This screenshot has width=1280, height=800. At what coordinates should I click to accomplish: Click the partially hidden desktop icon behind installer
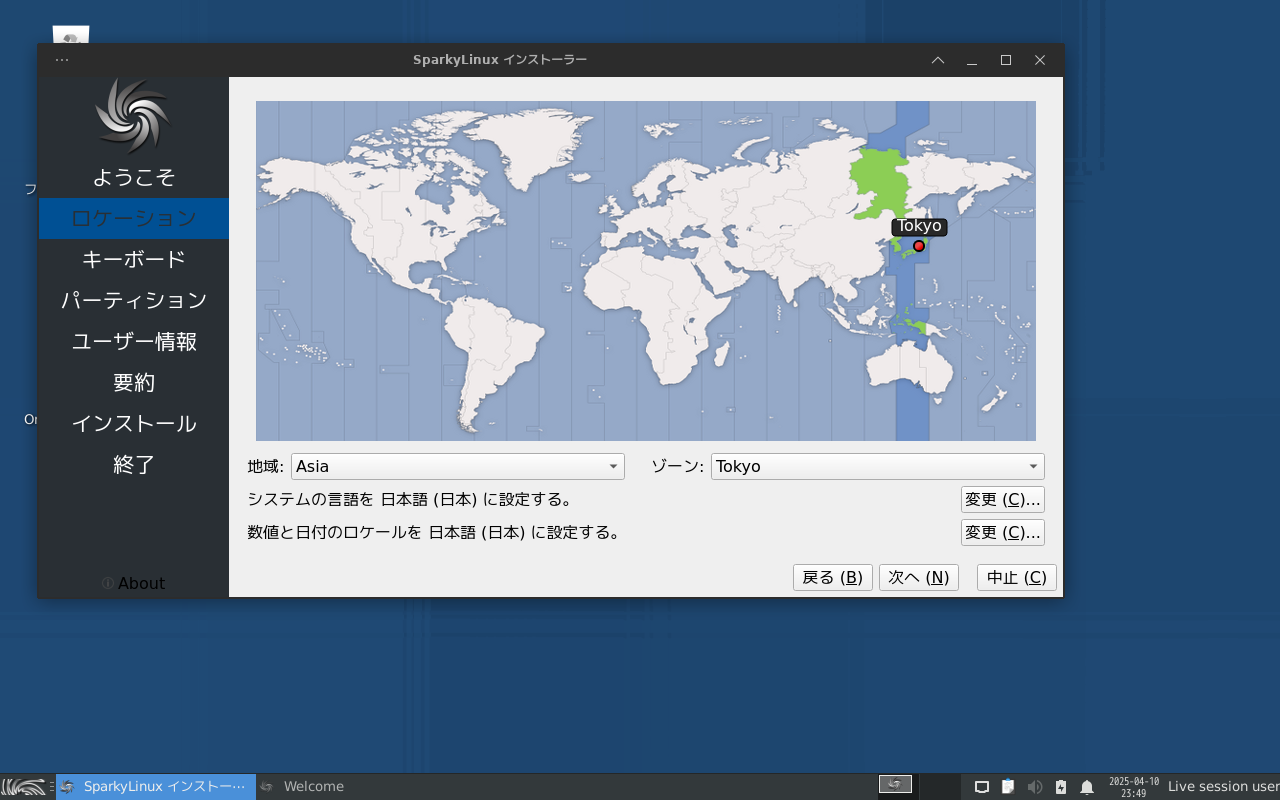coord(71,35)
